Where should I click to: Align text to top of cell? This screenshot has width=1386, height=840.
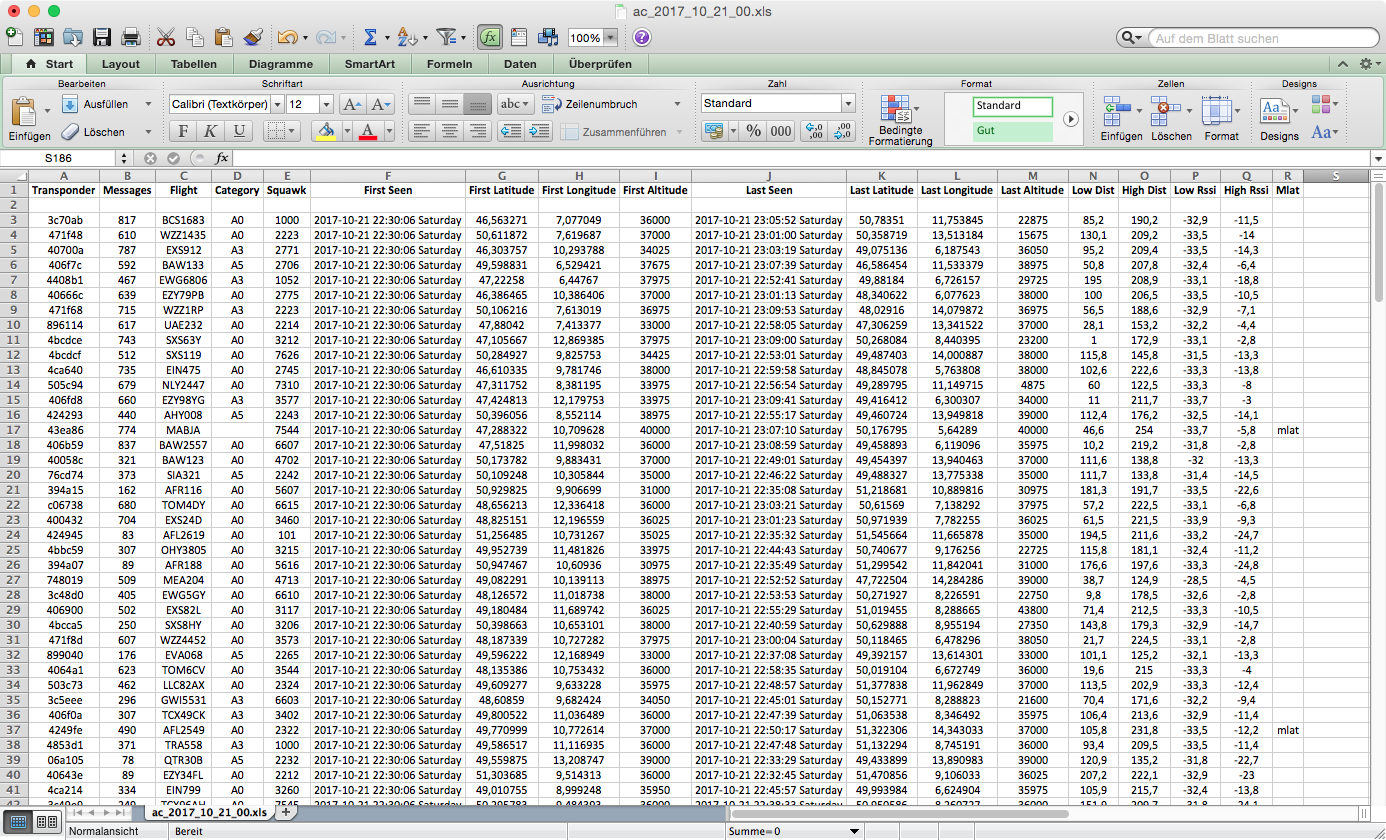422,104
